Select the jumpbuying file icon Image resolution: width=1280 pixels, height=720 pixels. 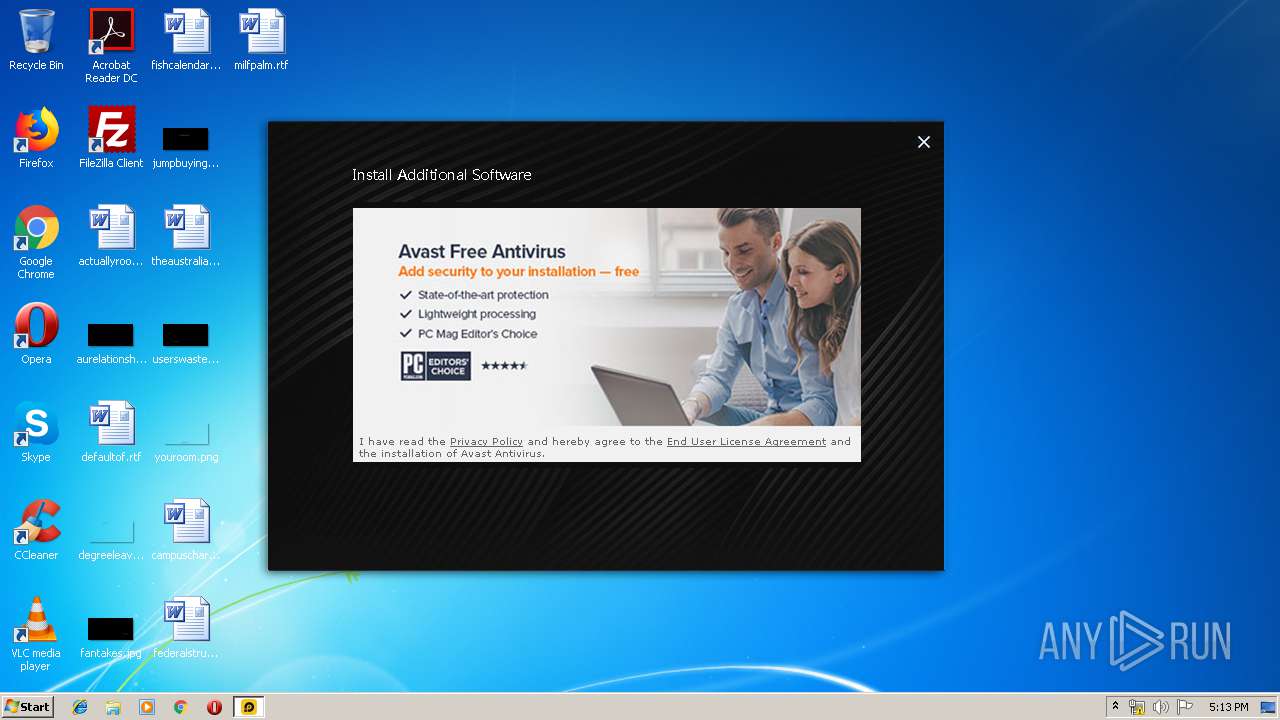[x=186, y=146]
